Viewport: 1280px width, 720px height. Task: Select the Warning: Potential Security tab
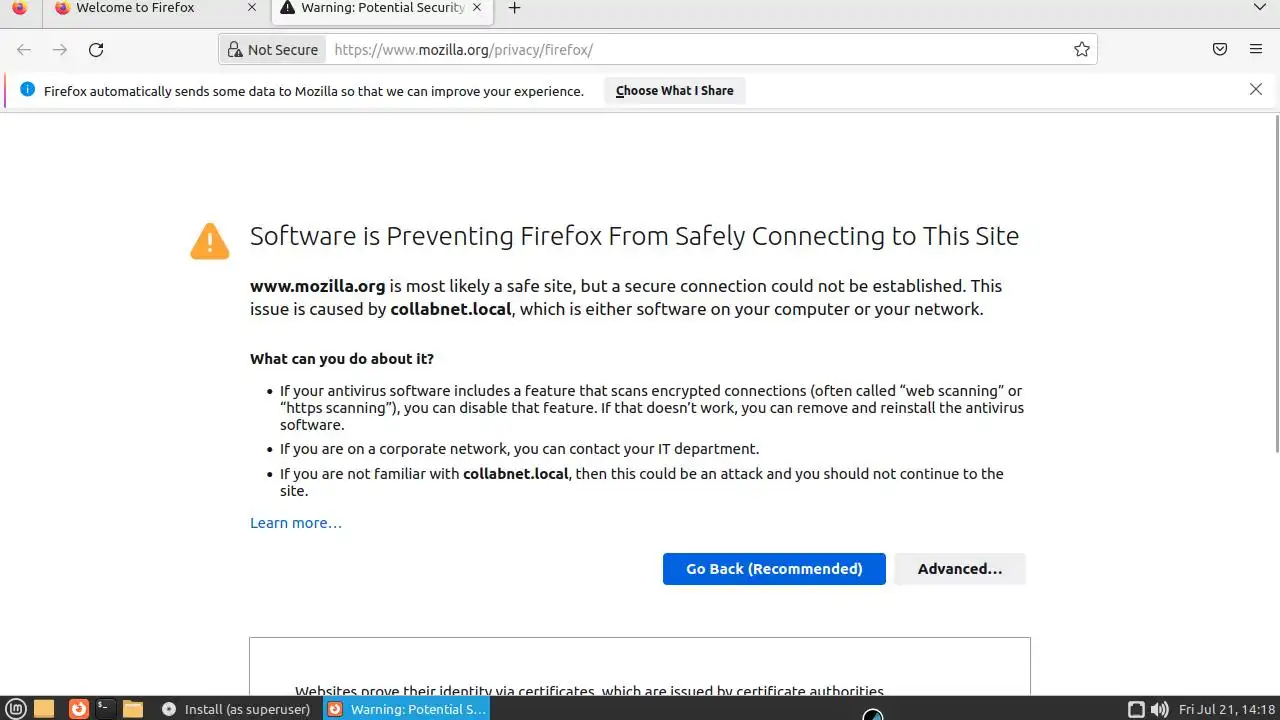pyautogui.click(x=380, y=8)
